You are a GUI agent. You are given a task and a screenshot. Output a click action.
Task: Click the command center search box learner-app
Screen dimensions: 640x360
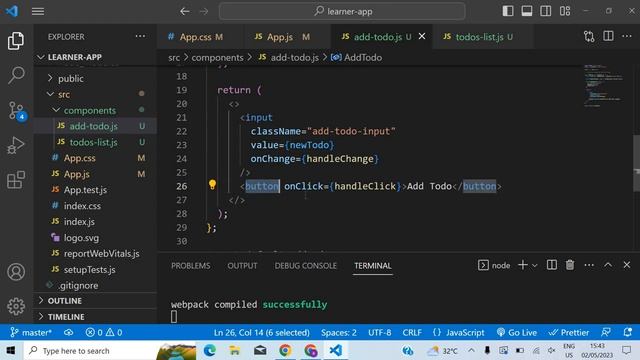[x=342, y=11]
